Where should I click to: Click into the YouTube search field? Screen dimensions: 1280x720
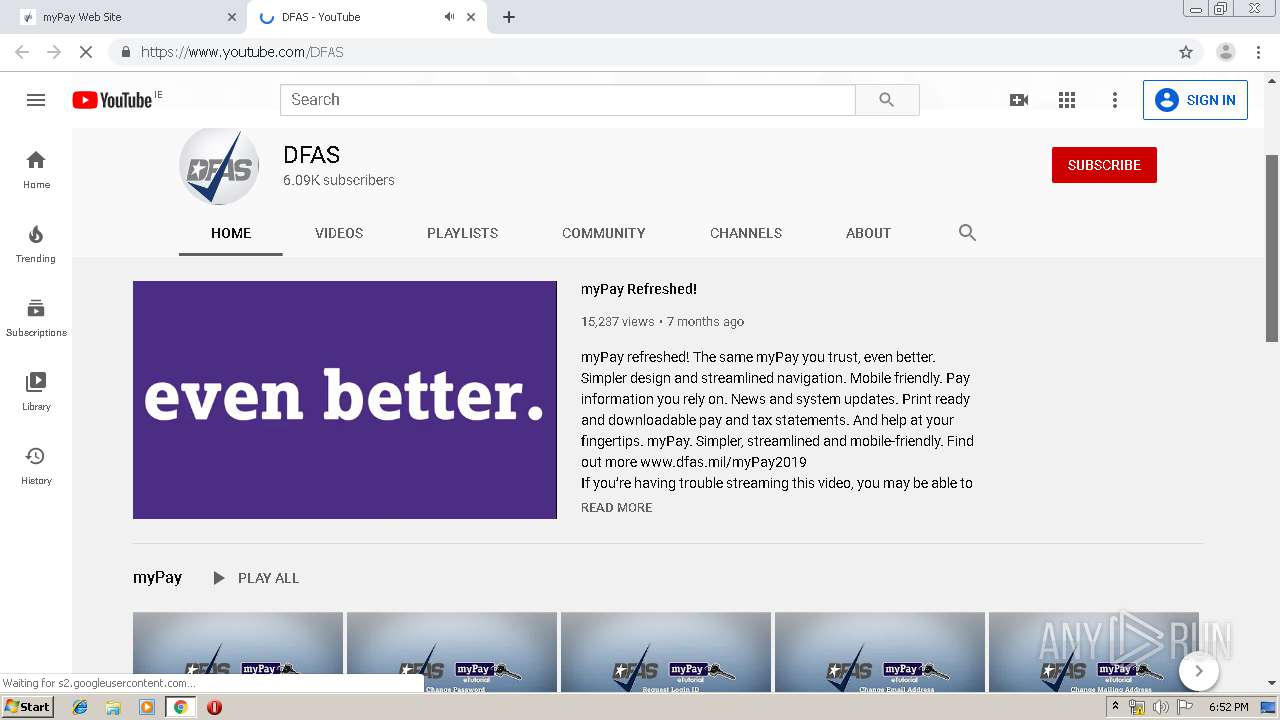coord(568,100)
